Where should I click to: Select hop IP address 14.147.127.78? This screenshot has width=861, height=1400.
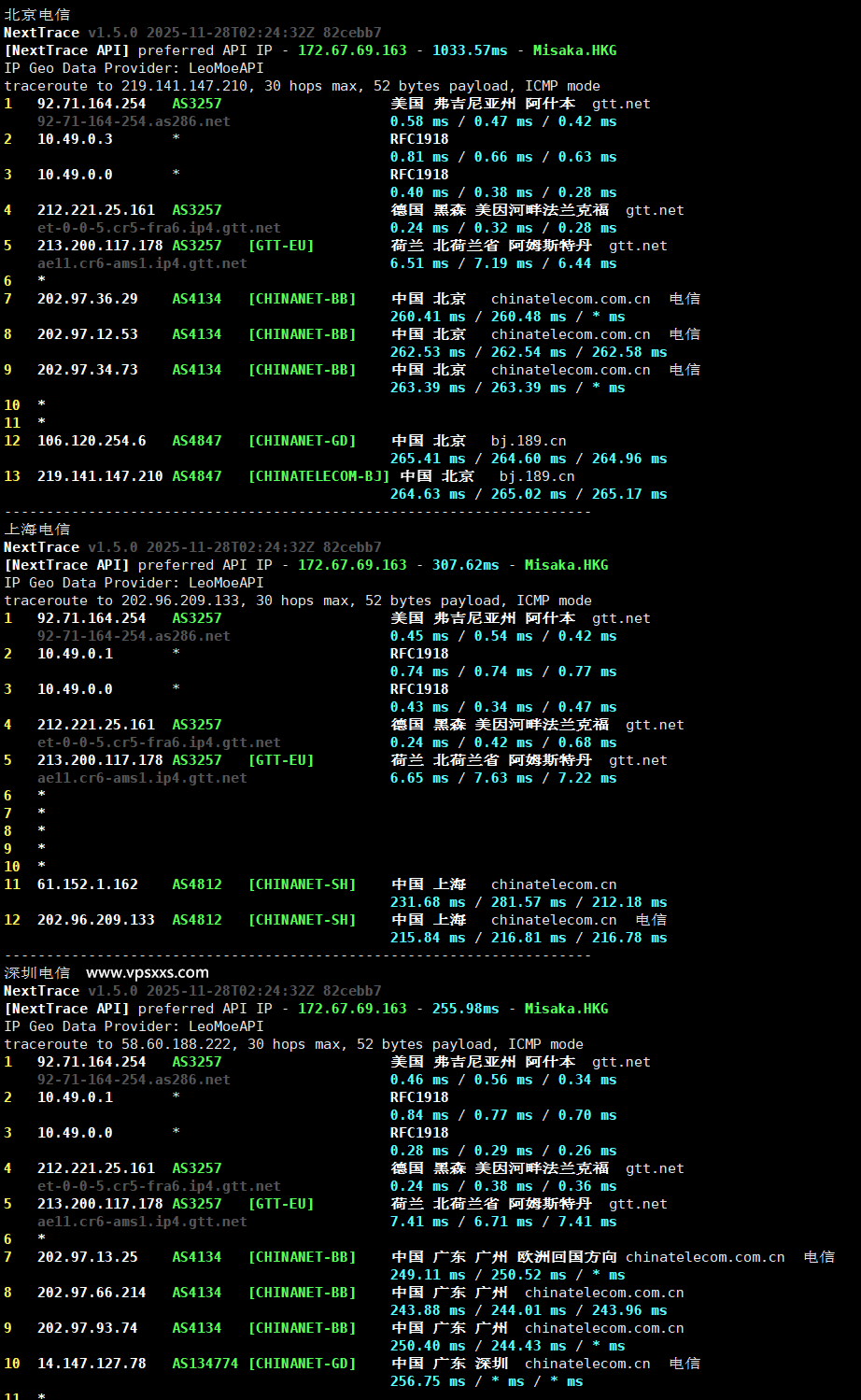(92, 1364)
